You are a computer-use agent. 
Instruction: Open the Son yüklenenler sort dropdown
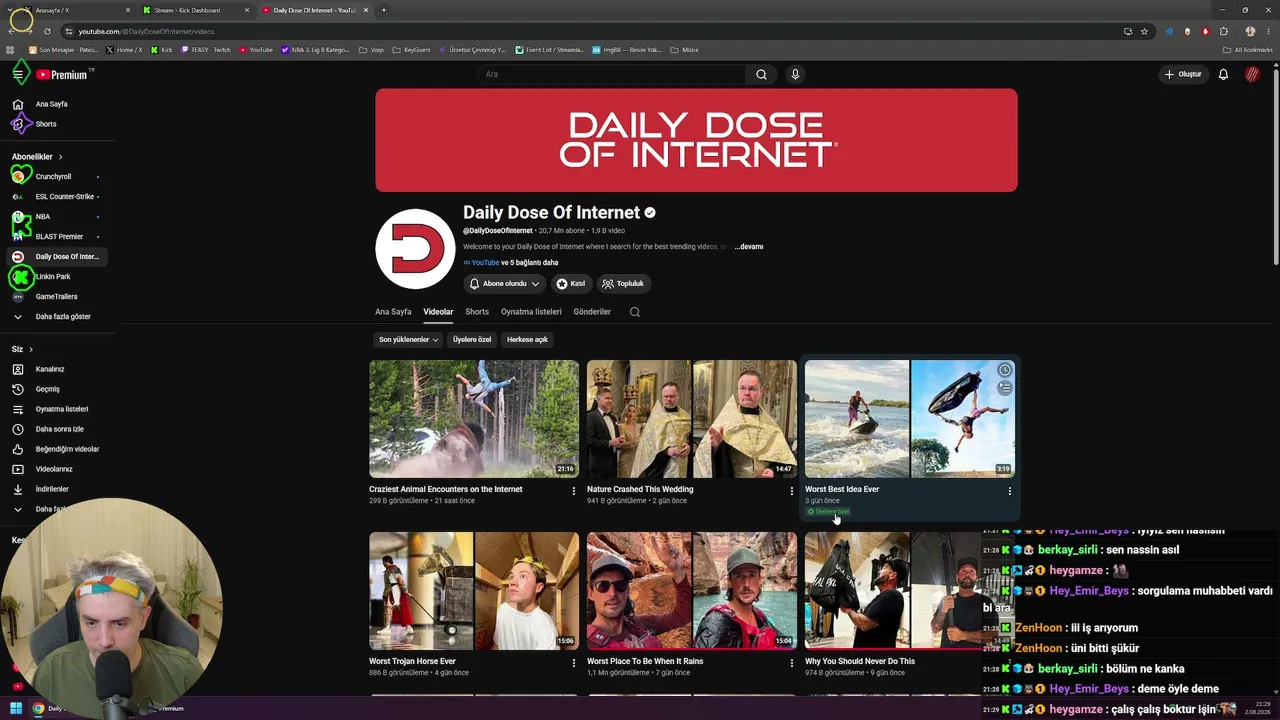point(408,340)
